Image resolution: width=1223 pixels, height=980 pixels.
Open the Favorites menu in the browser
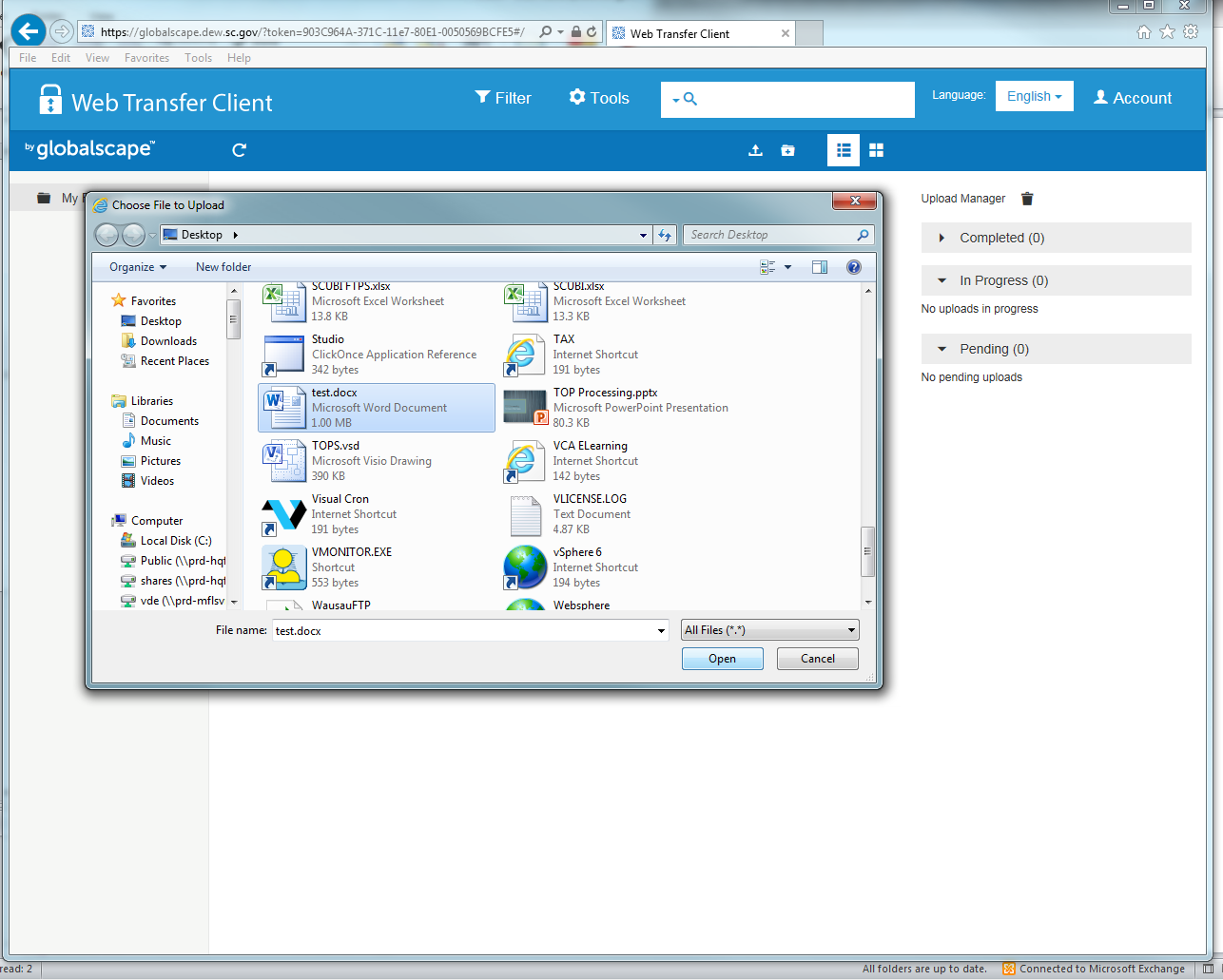point(146,58)
